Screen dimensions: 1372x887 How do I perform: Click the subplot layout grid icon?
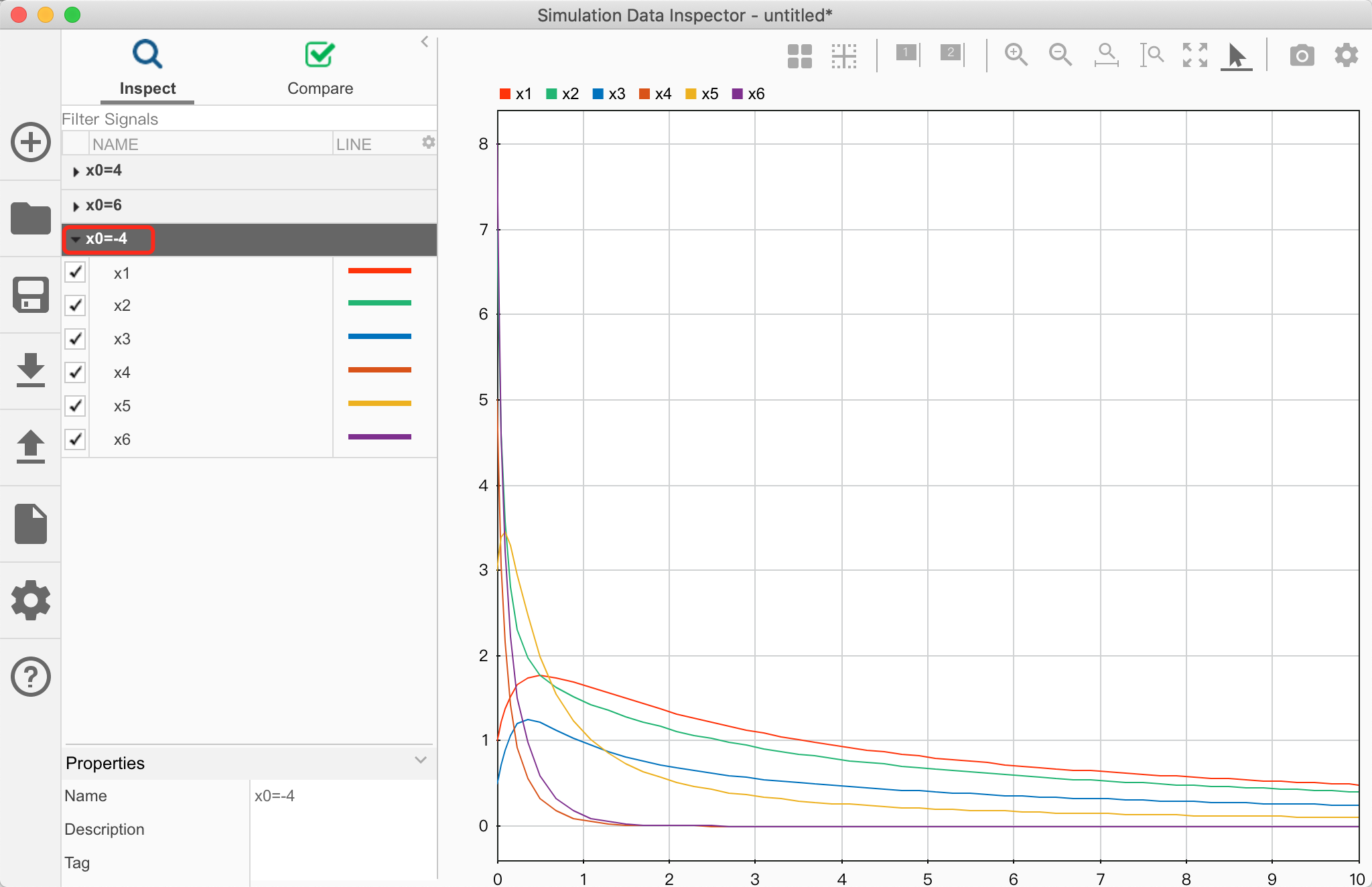coord(799,56)
